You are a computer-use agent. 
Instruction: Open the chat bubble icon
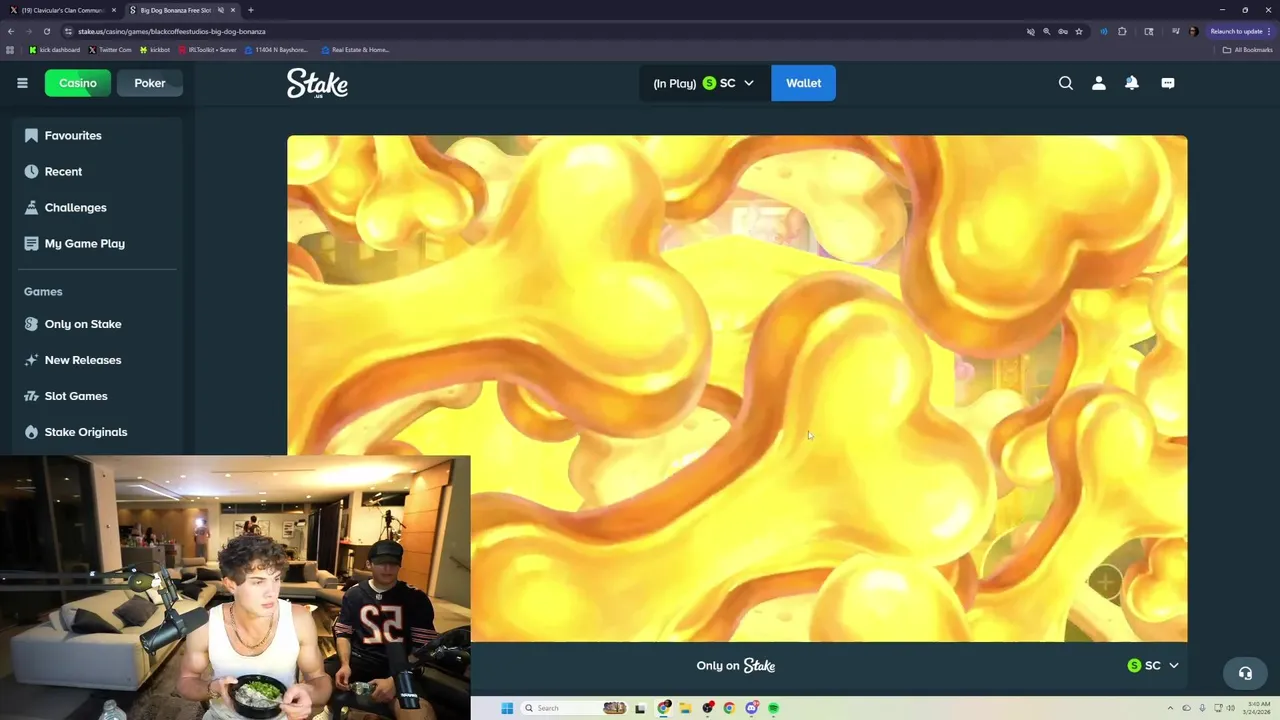click(1168, 83)
